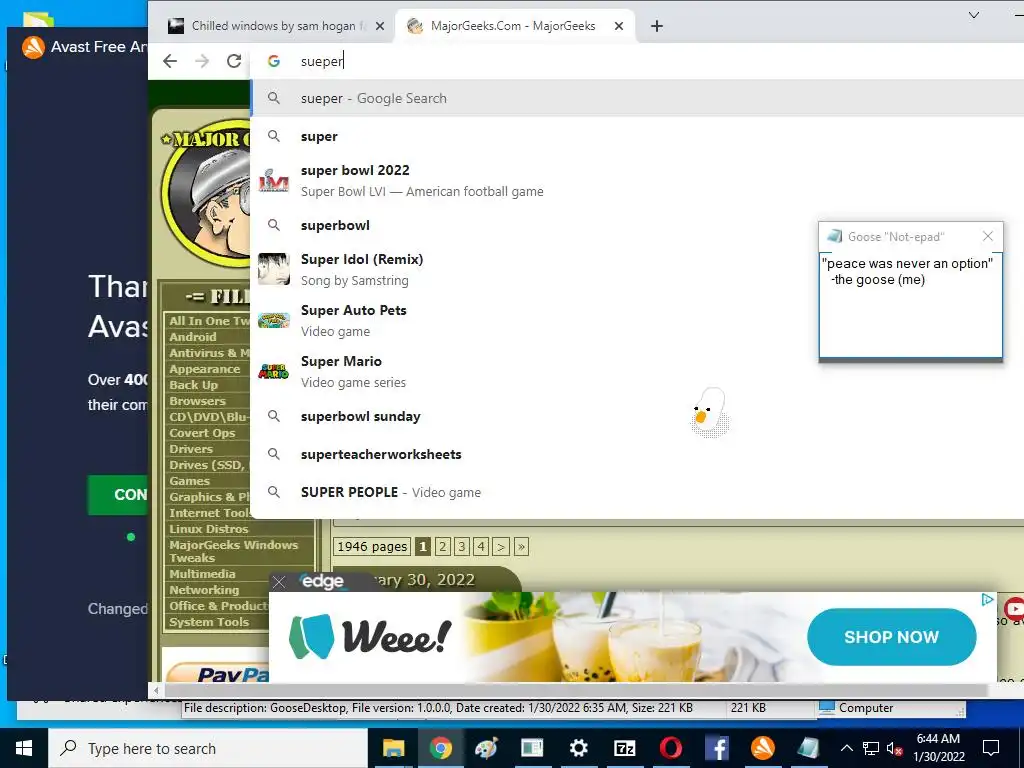Open the Drivers category link
The height and width of the screenshot is (768, 1024).
tap(191, 449)
